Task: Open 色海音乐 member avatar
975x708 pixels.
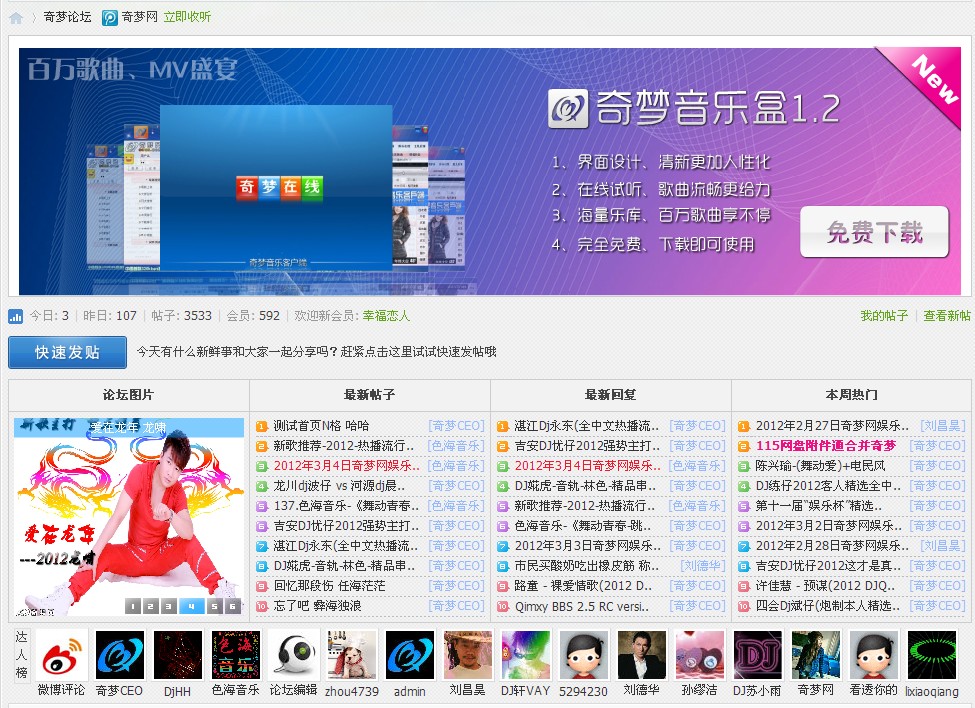Action: pos(236,655)
